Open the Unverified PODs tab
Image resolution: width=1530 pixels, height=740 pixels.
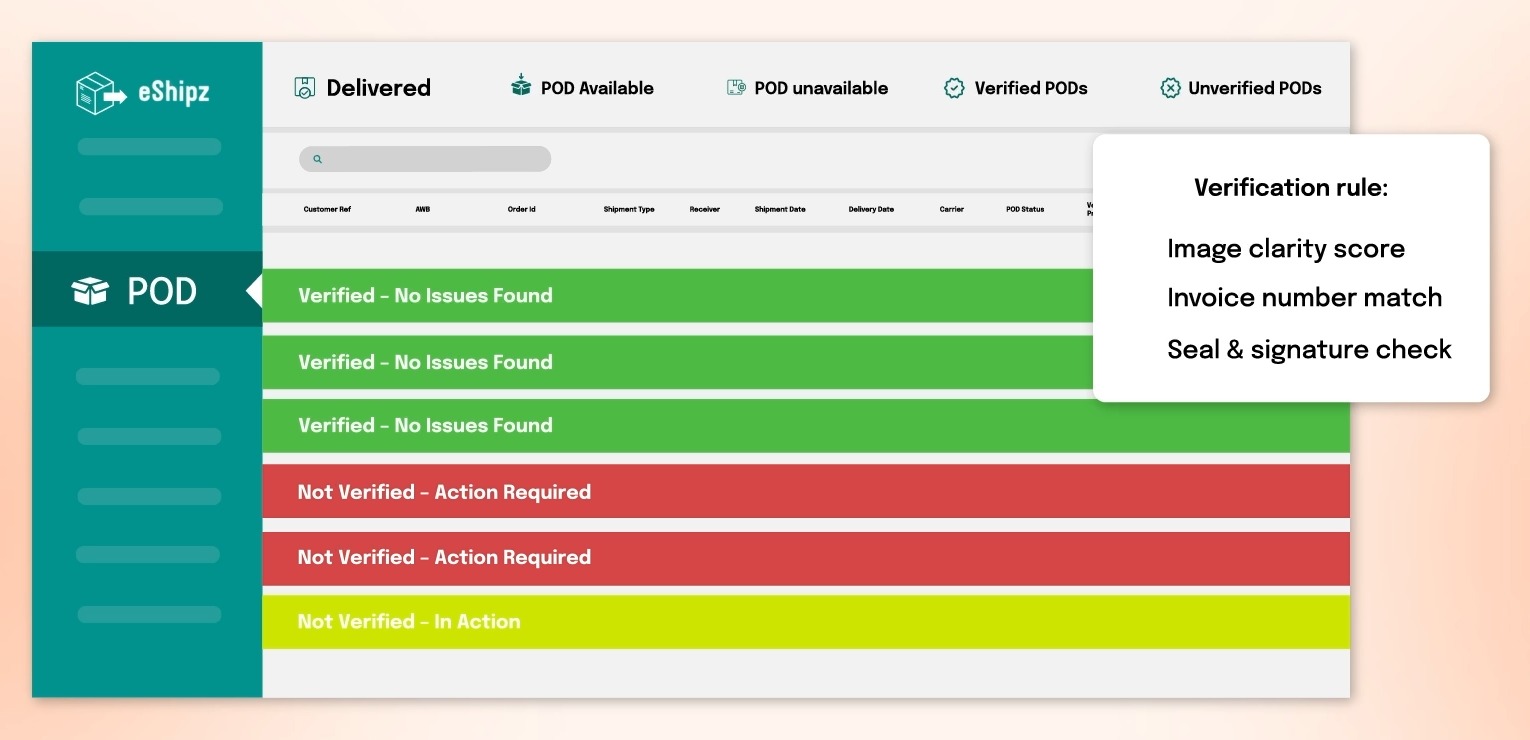click(1254, 88)
